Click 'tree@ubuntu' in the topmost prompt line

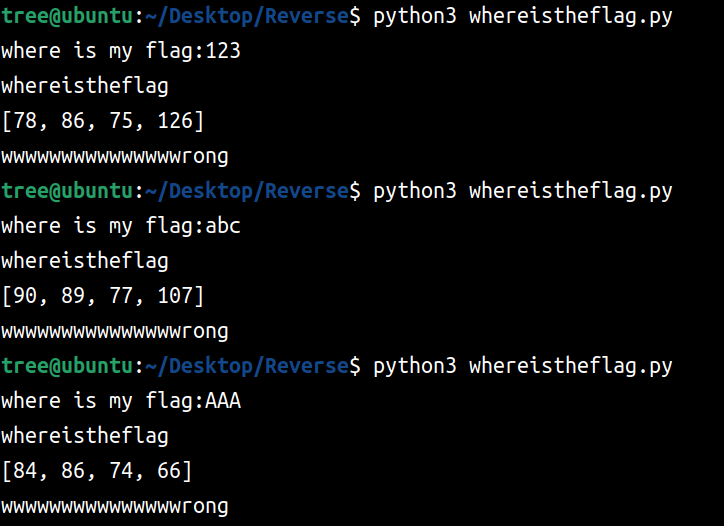[x=66, y=16]
